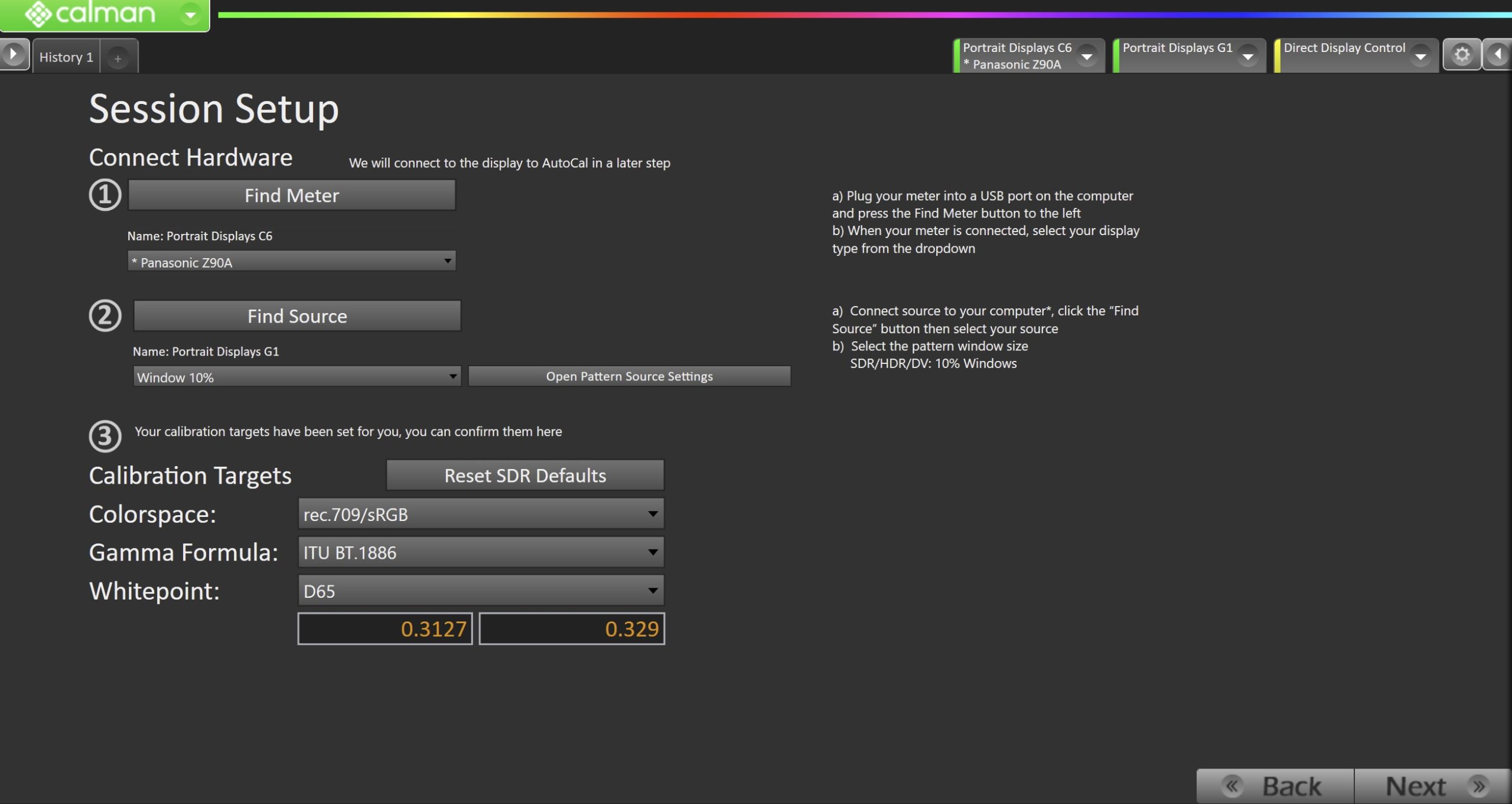Viewport: 1512px width, 804px height.
Task: Click 'SDR/HDR/DV: 10% Windows' instruction text
Action: (x=933, y=363)
